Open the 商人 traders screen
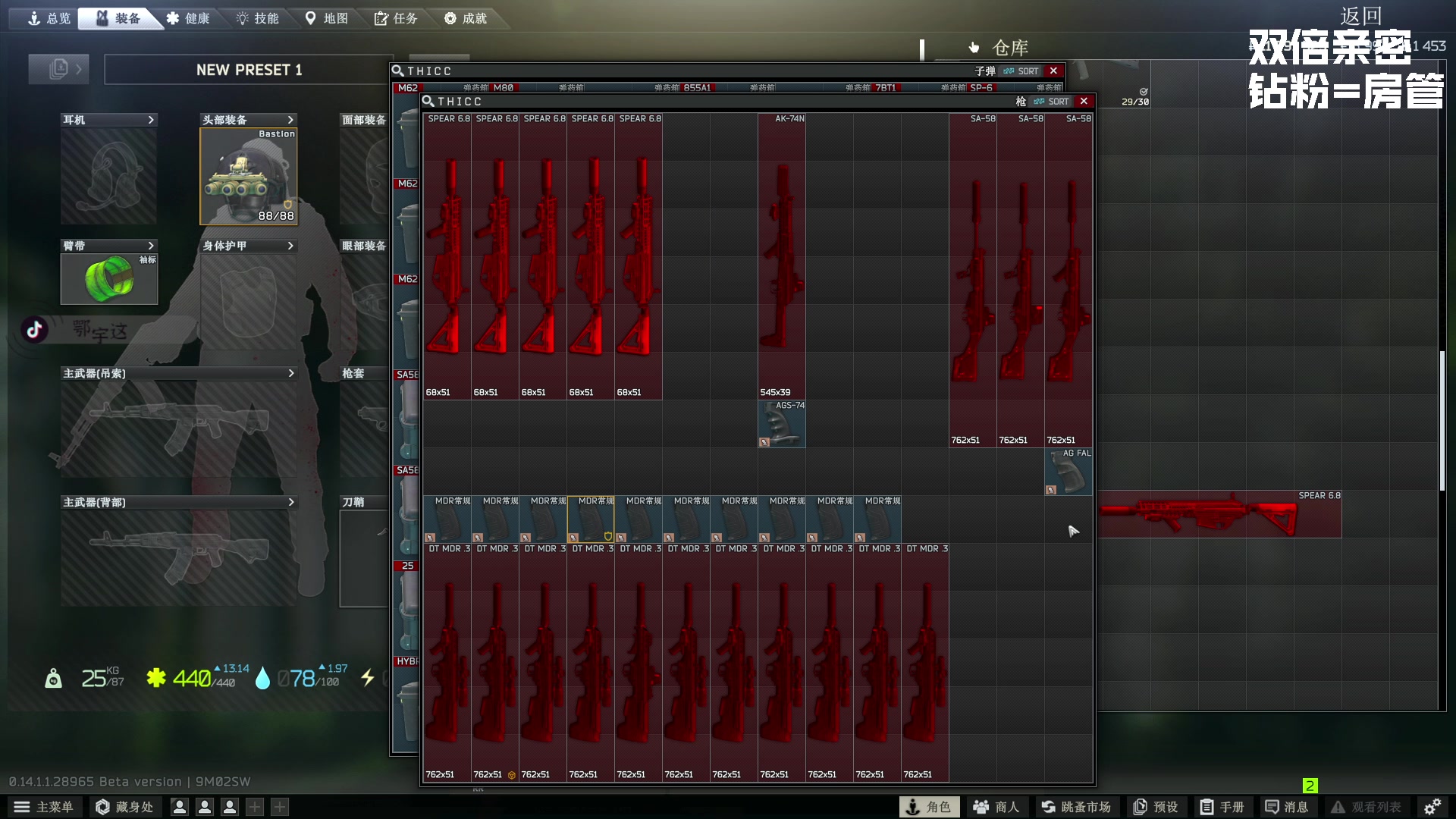This screenshot has width=1456, height=819. pyautogui.click(x=996, y=807)
